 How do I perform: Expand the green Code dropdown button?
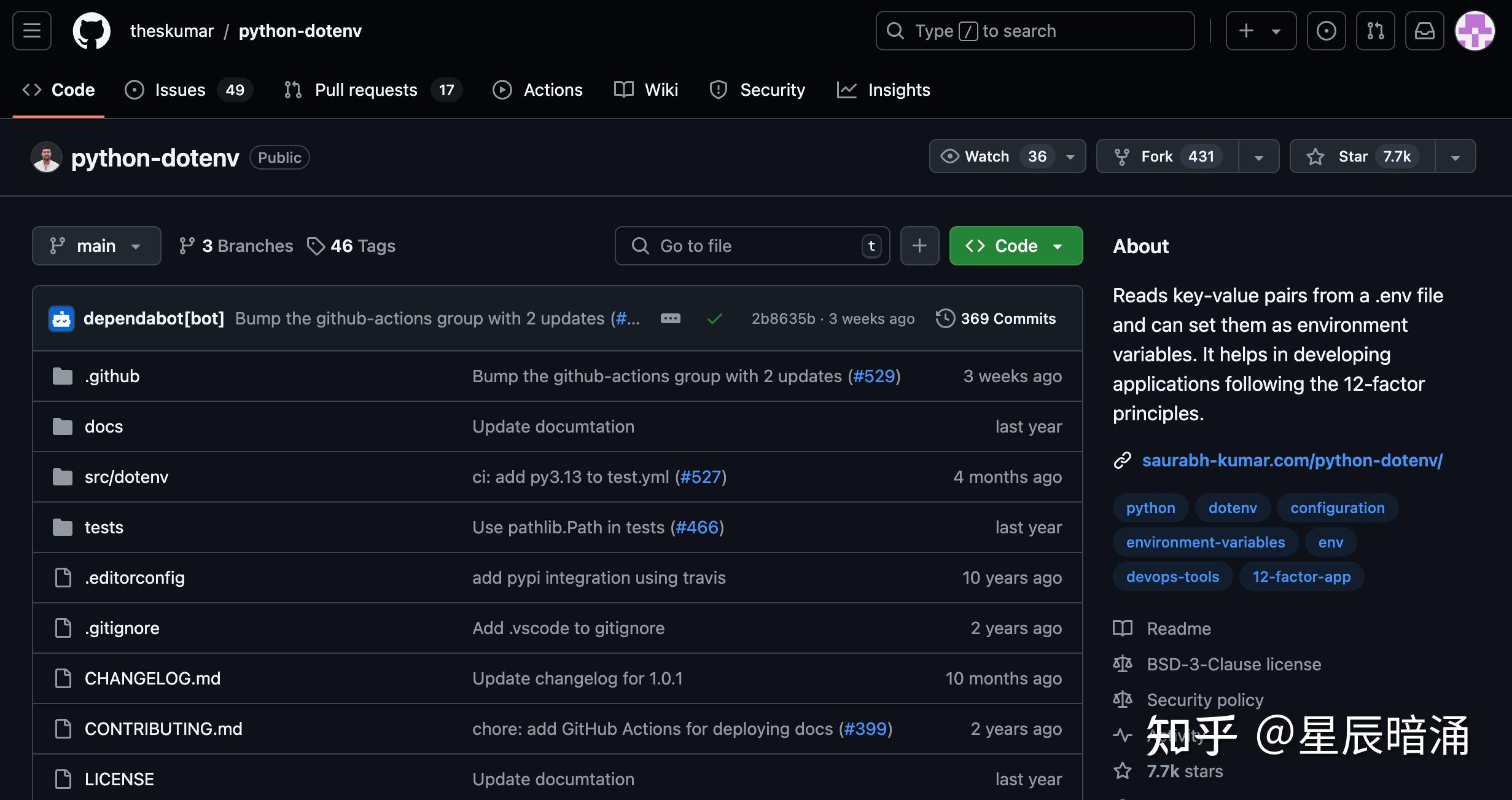click(1016, 246)
